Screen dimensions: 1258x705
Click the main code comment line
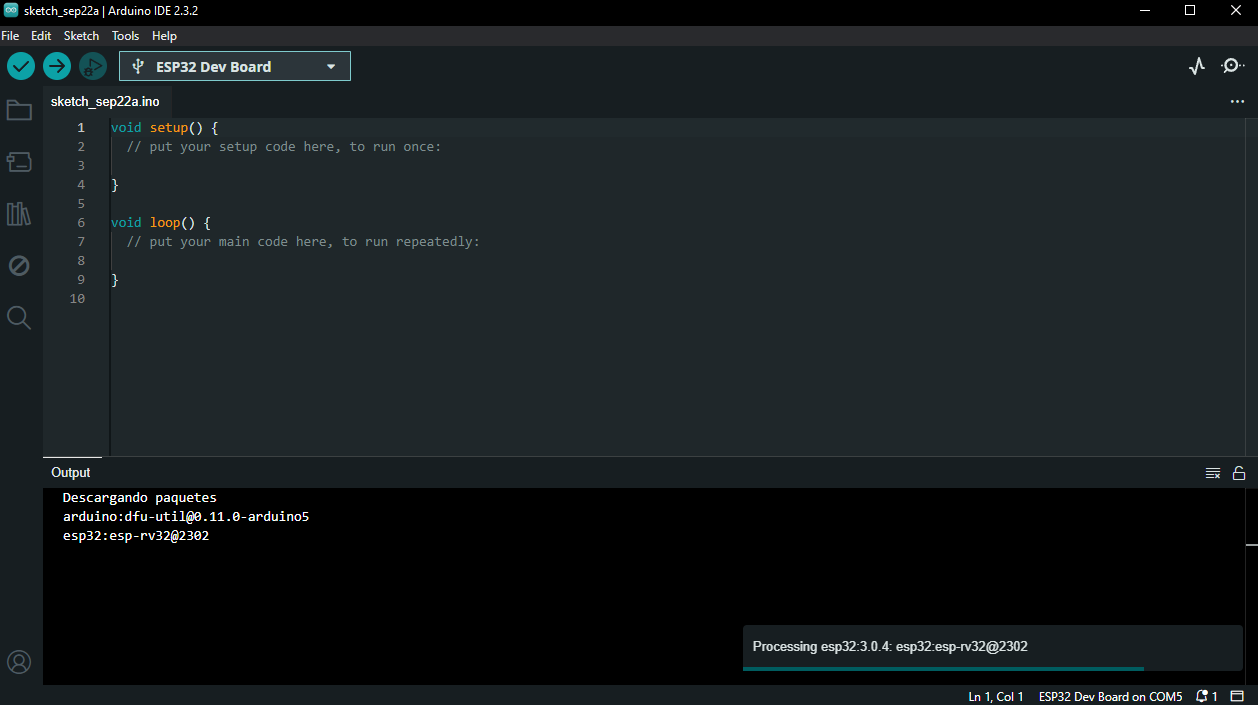coord(303,242)
